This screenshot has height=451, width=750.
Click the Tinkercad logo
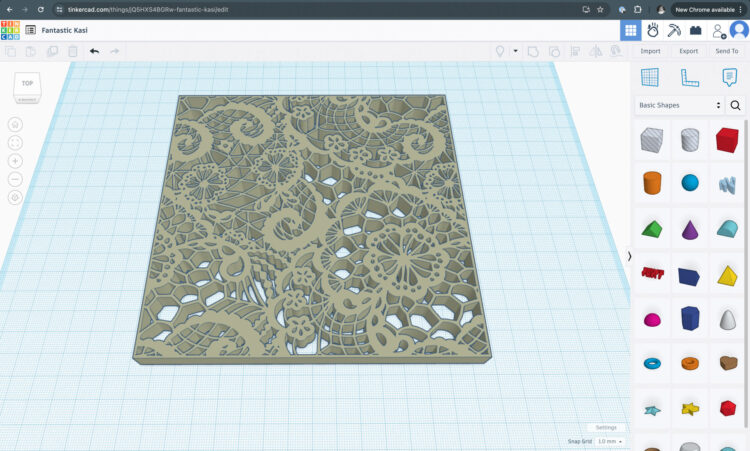11,30
